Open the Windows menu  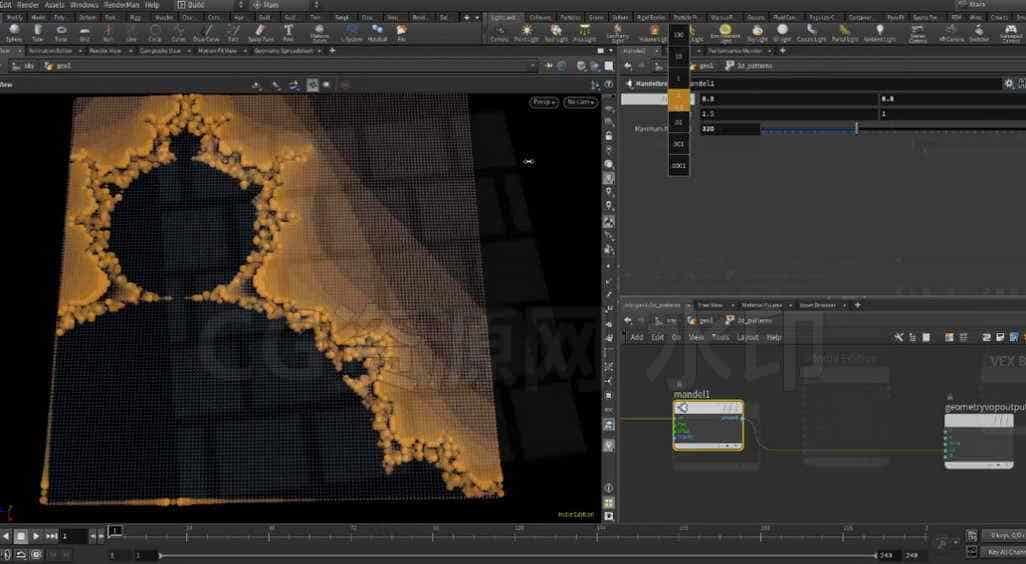click(x=84, y=5)
